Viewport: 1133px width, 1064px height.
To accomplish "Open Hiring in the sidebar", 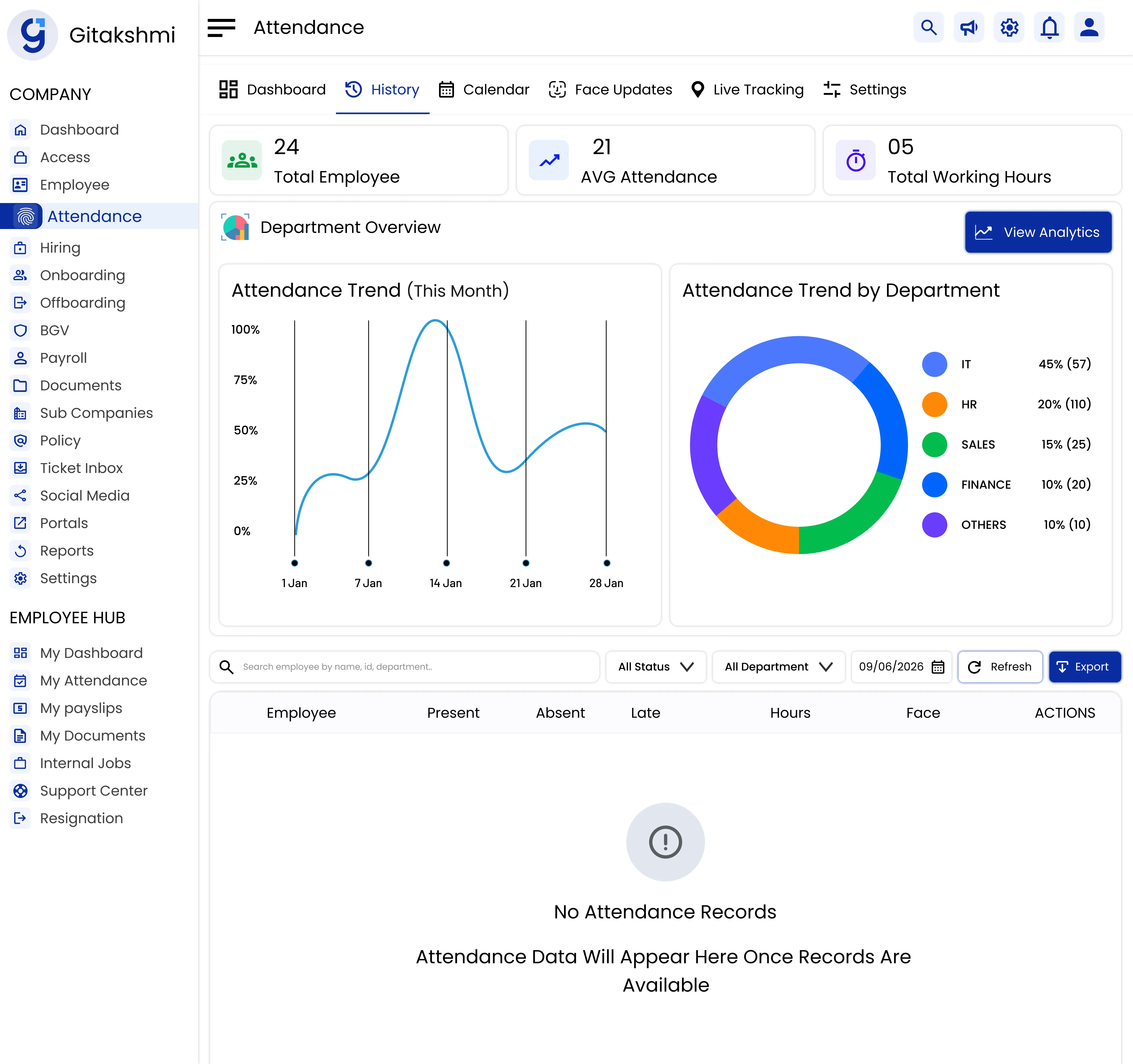I will click(x=60, y=248).
